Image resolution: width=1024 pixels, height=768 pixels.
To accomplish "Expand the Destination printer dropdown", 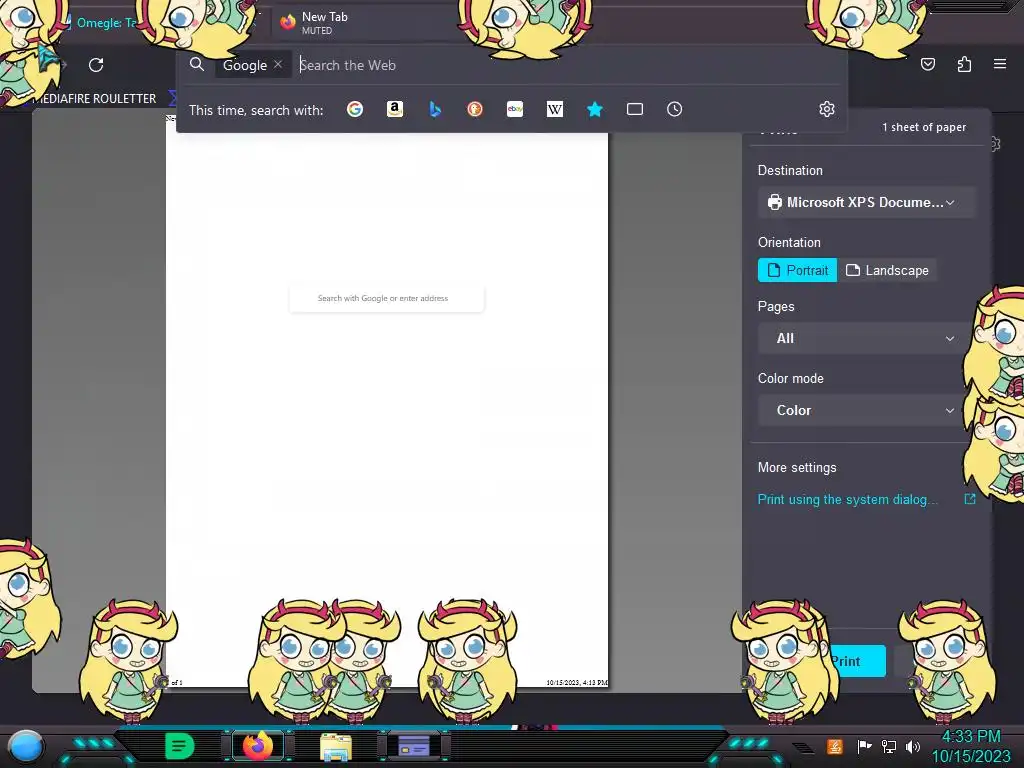I will click(867, 202).
